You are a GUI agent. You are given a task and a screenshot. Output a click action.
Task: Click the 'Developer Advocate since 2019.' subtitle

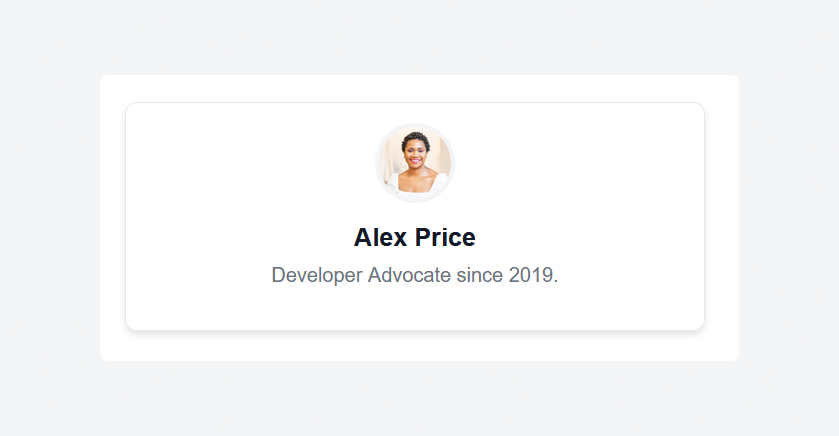pyautogui.click(x=414, y=275)
